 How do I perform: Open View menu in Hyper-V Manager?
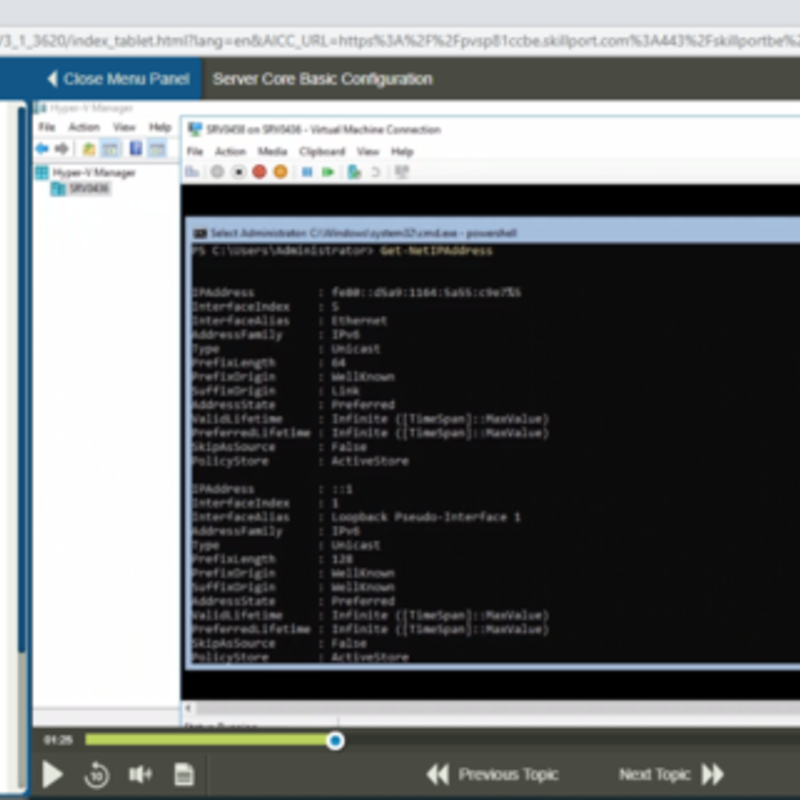point(124,127)
